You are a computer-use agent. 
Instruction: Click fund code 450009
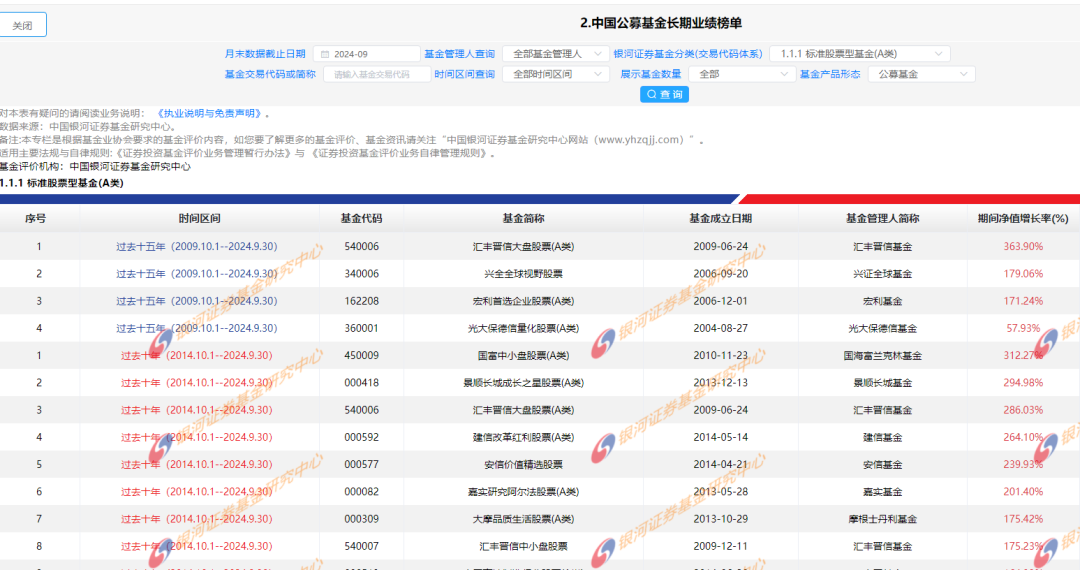tap(362, 356)
